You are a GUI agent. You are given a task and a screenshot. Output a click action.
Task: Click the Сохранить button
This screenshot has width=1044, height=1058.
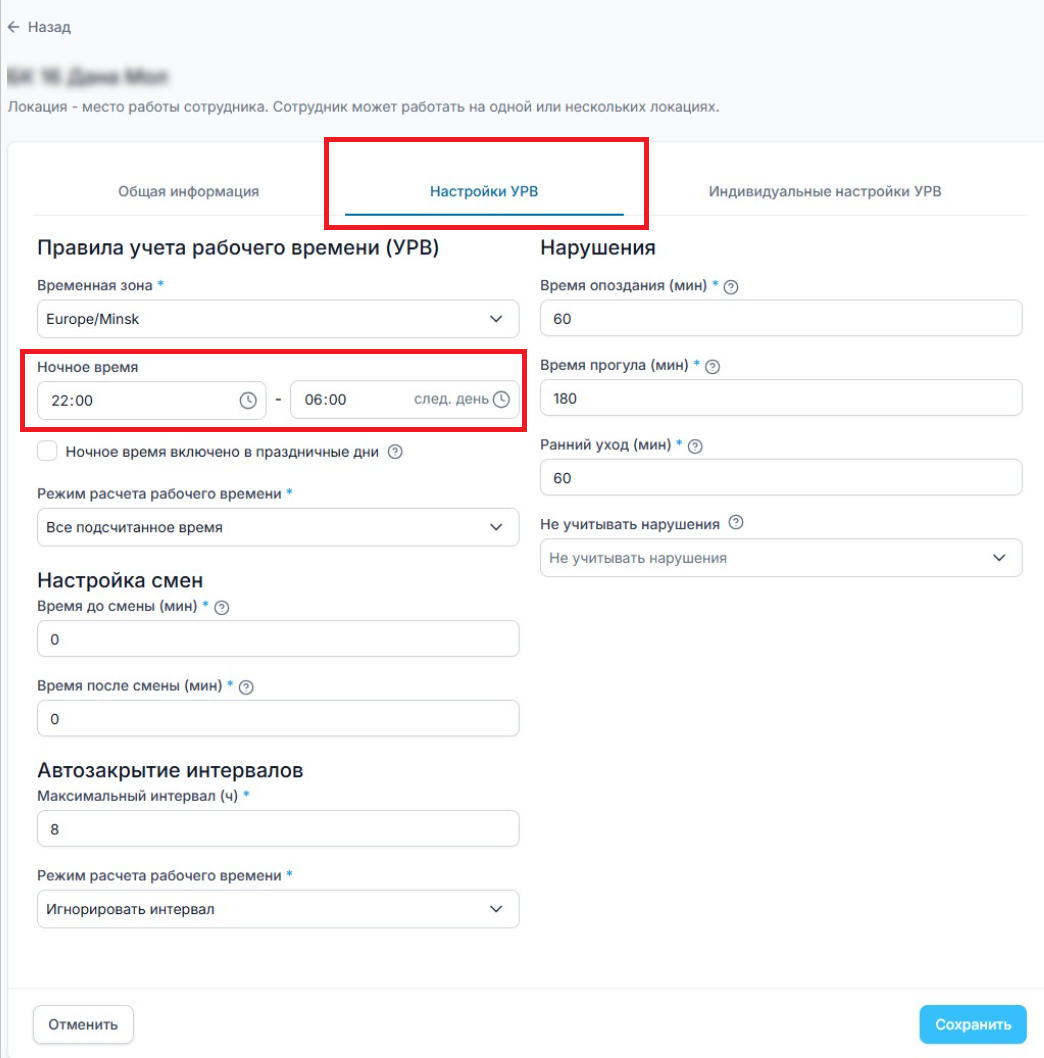click(972, 1024)
